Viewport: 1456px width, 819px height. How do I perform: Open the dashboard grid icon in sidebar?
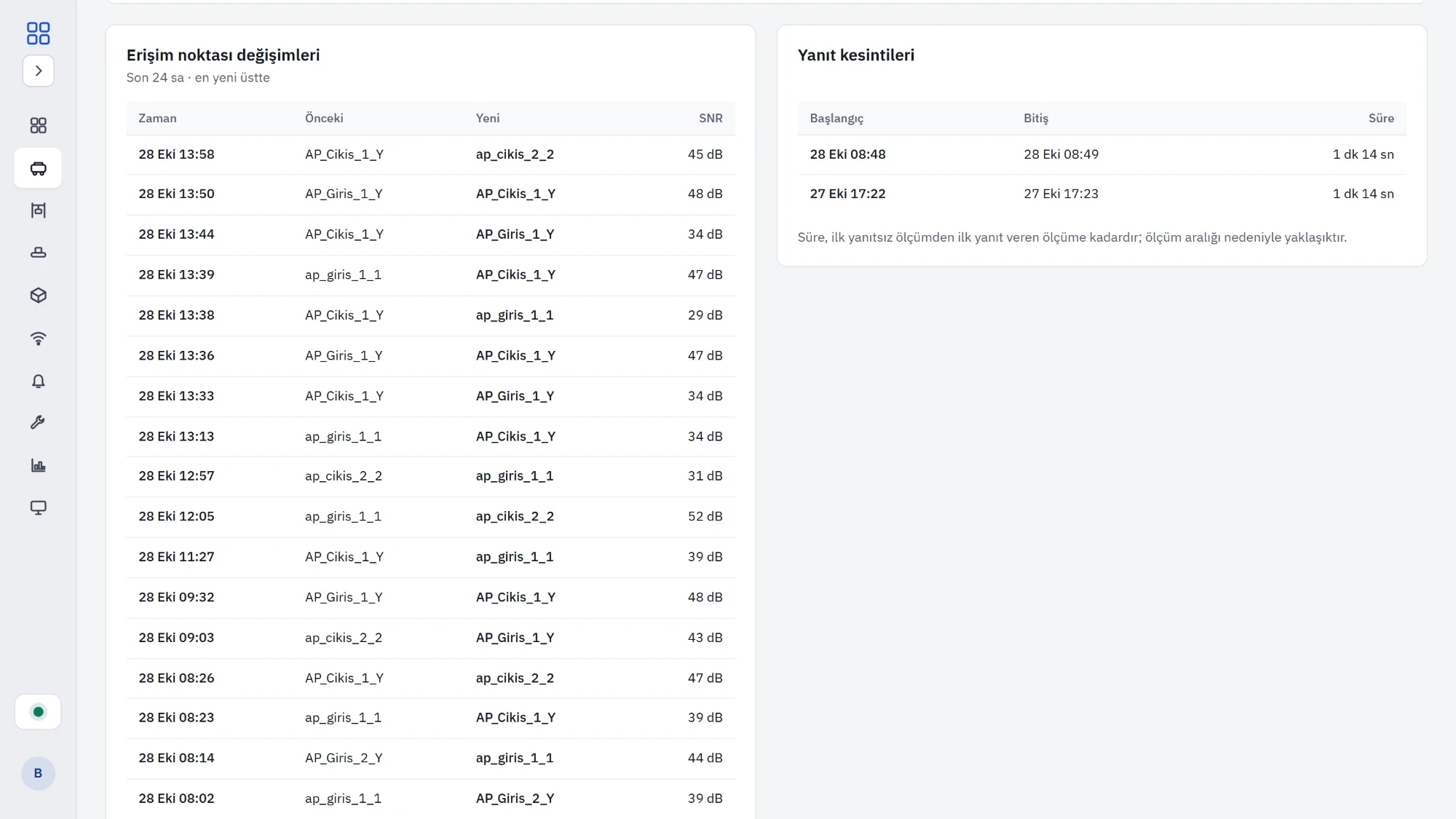[38, 125]
